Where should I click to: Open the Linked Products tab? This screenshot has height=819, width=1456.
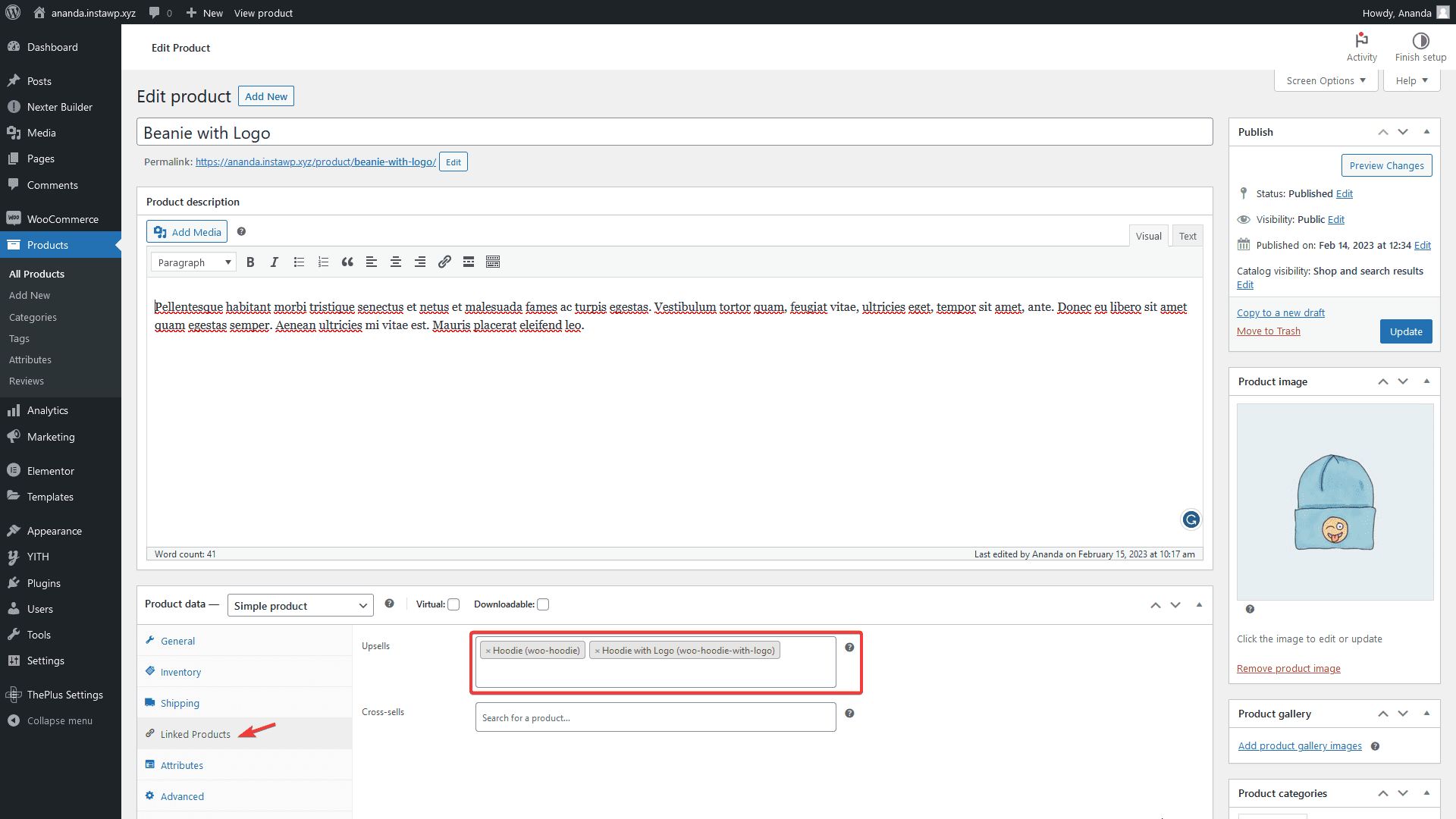[245, 734]
